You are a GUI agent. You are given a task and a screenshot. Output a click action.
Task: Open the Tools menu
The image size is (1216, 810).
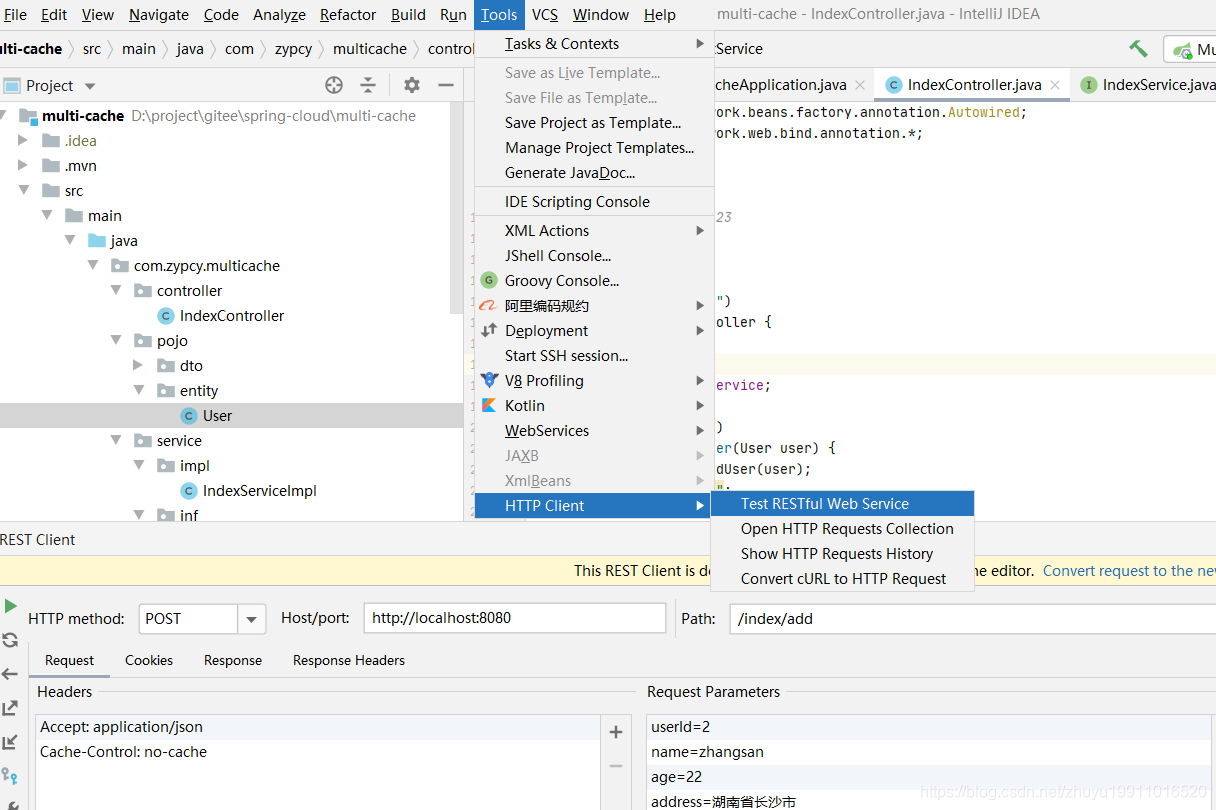[x=499, y=15]
